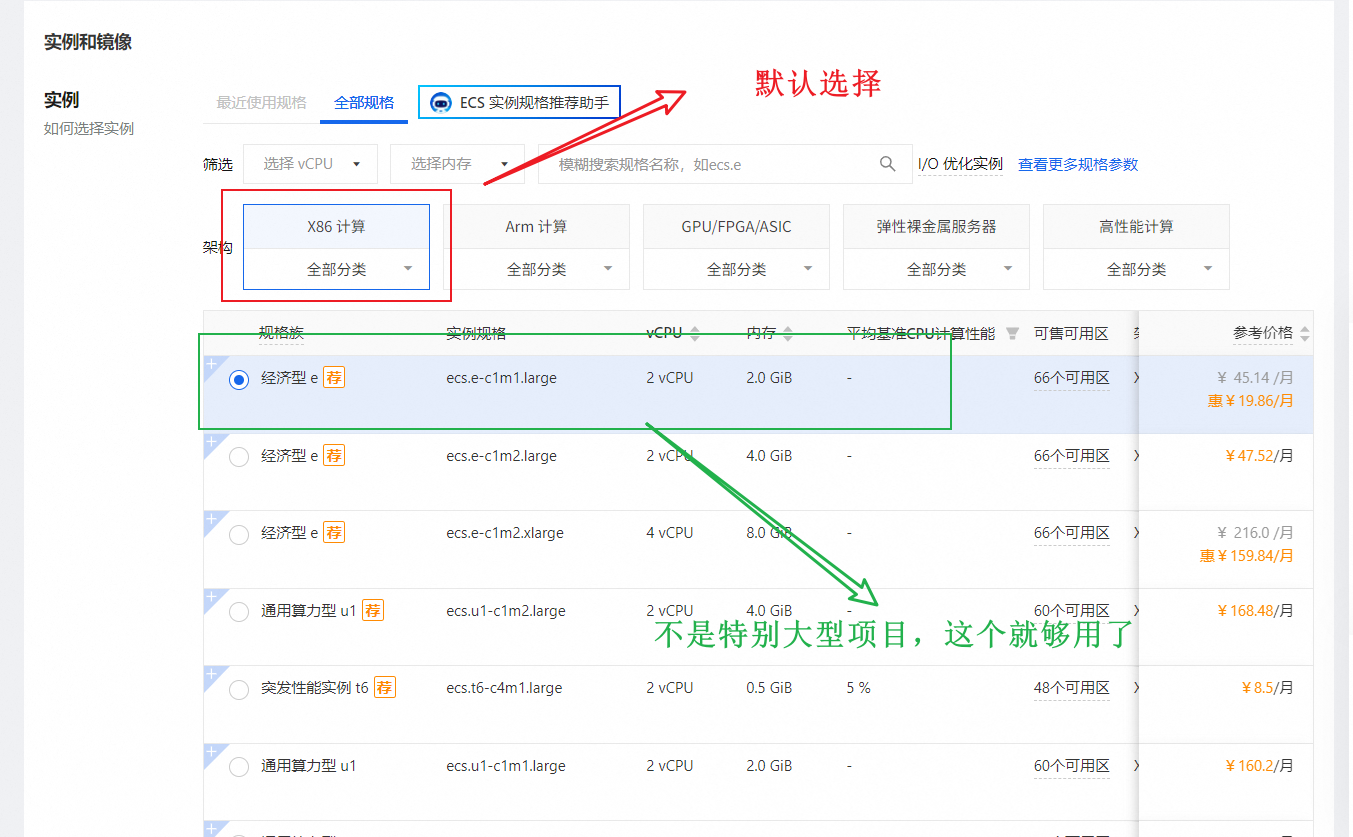Click the robot icon of ECS recommendation assistant
Screen dimensions: 1353x837
[441, 102]
